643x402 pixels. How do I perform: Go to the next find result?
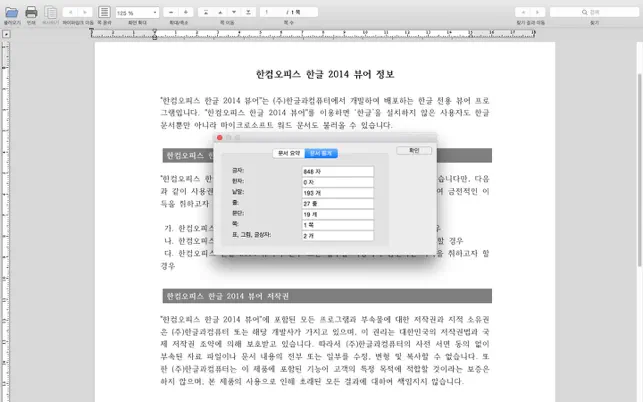pos(538,12)
